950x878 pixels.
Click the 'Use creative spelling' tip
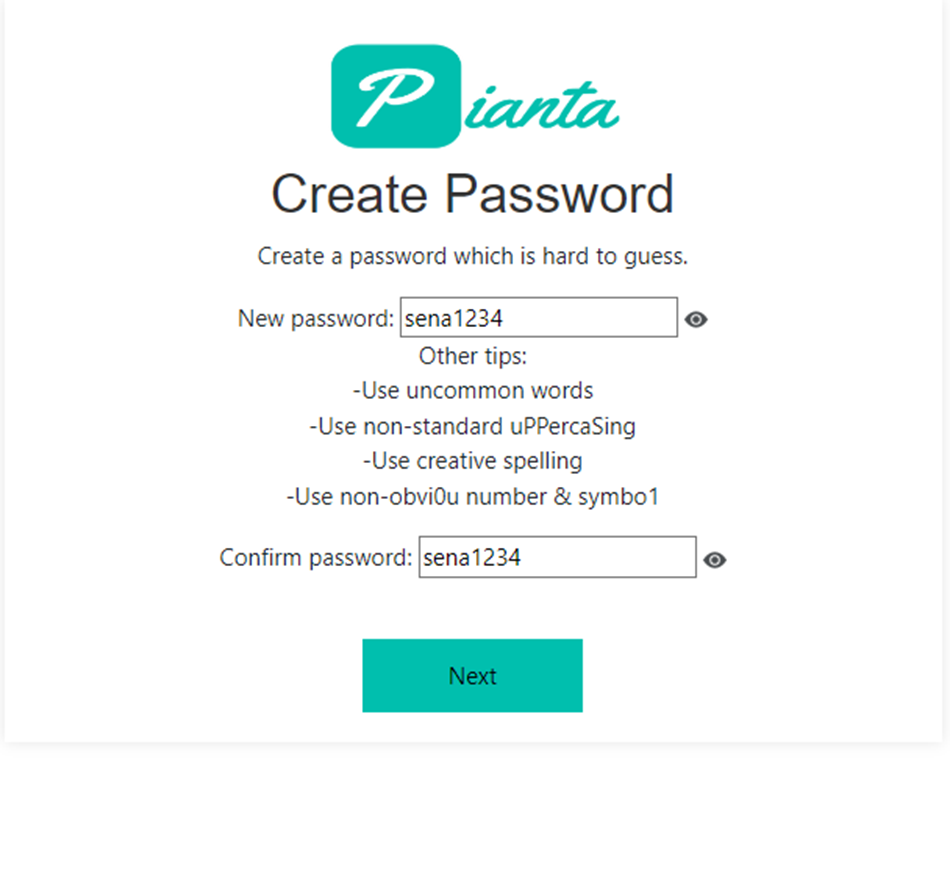click(x=472, y=461)
